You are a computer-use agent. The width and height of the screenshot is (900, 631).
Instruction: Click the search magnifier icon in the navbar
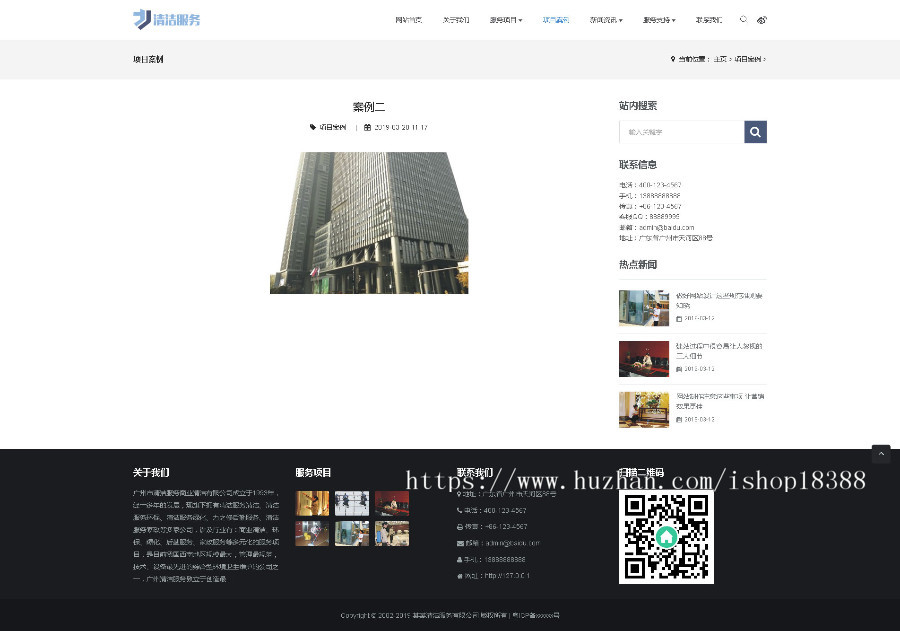742,19
